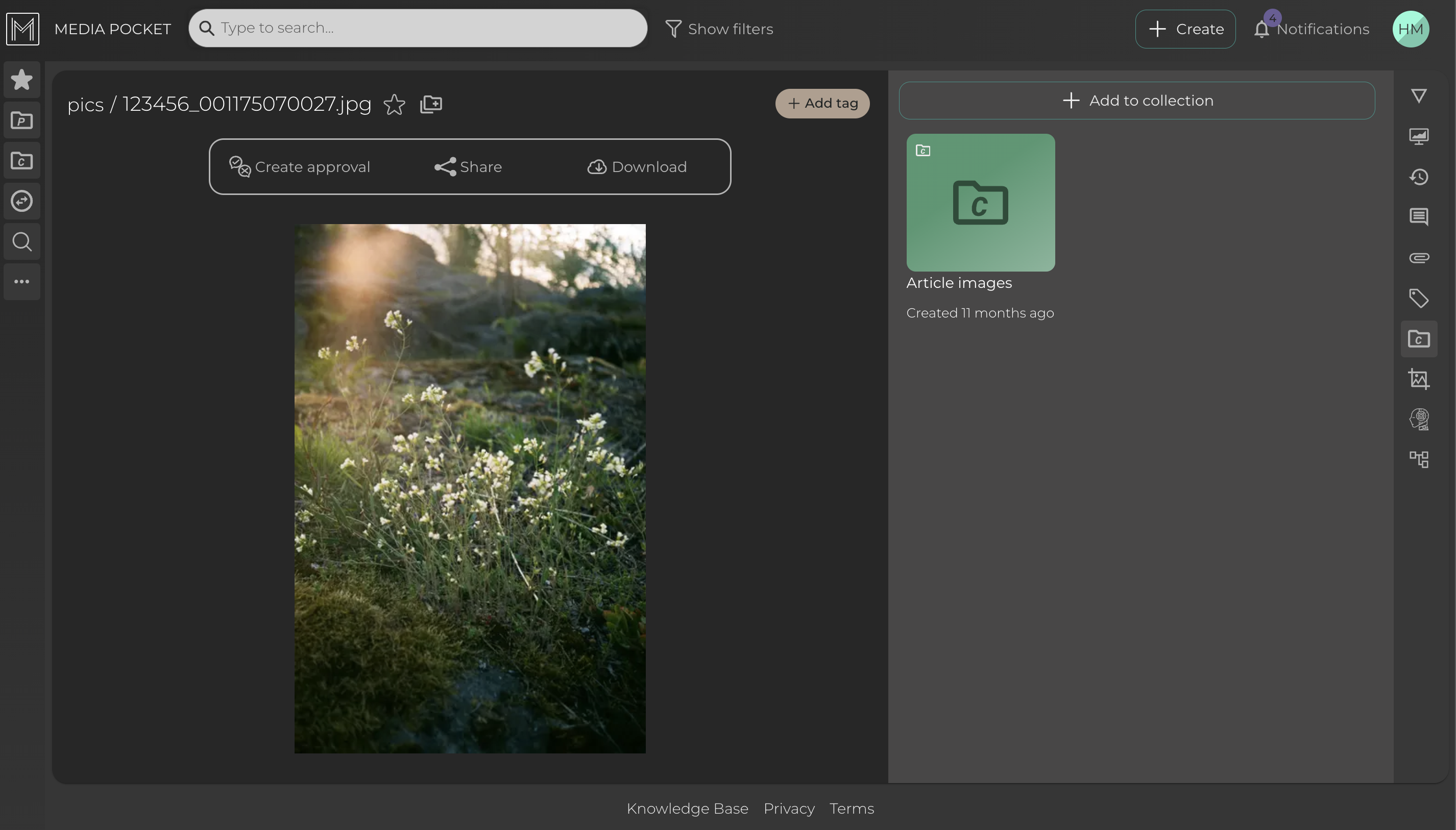The height and width of the screenshot is (830, 1456).
Task: Toggle favorite star next to file name
Action: 394,104
